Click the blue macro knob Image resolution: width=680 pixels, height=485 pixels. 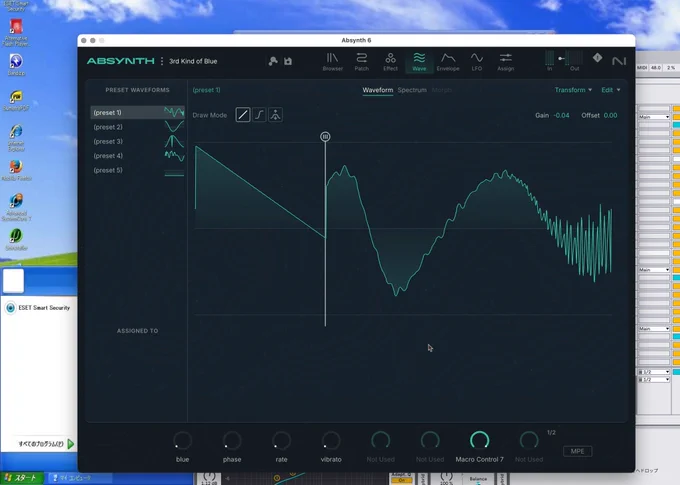[x=183, y=440]
